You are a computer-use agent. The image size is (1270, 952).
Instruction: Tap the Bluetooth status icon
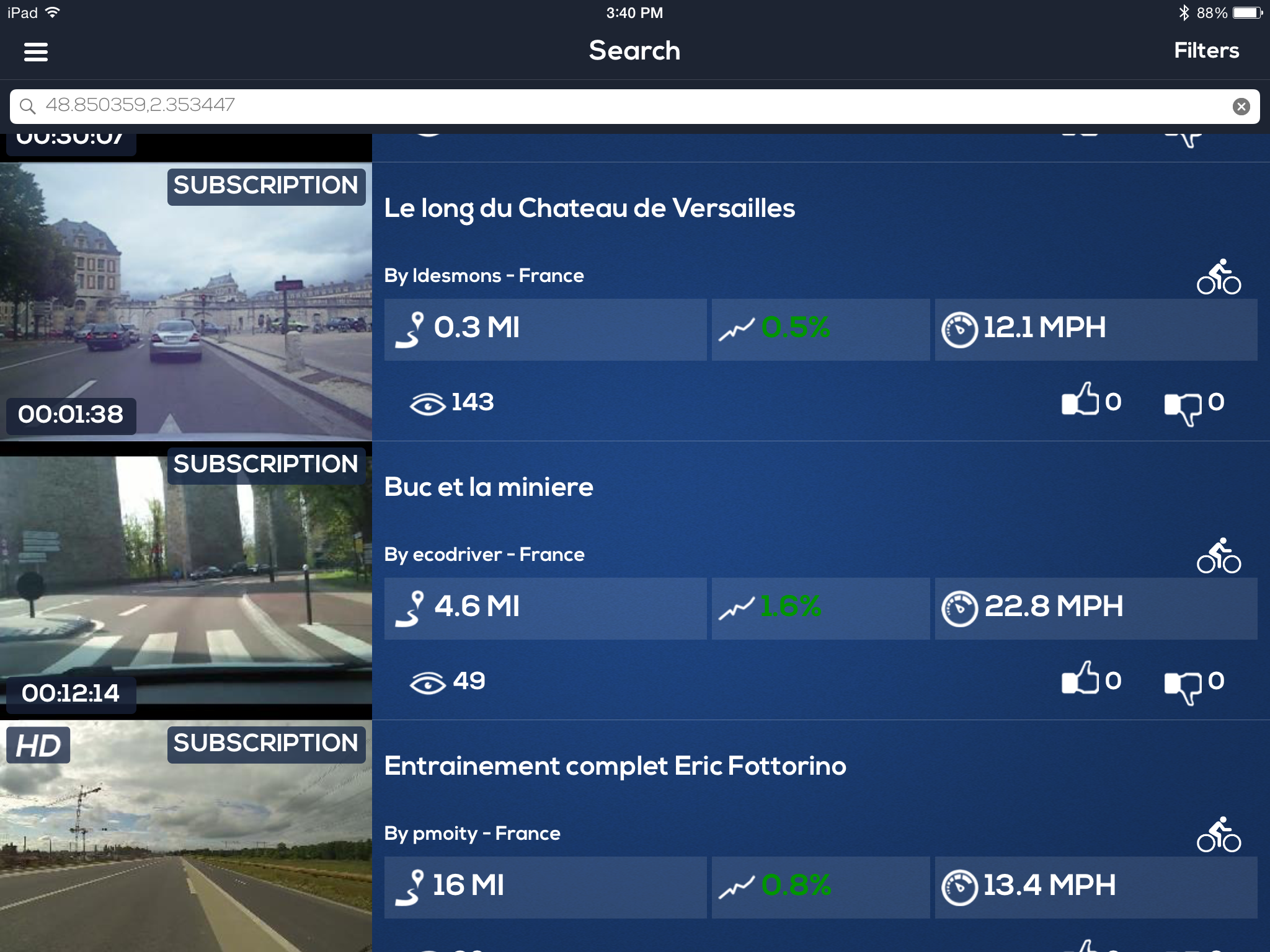click(1184, 12)
